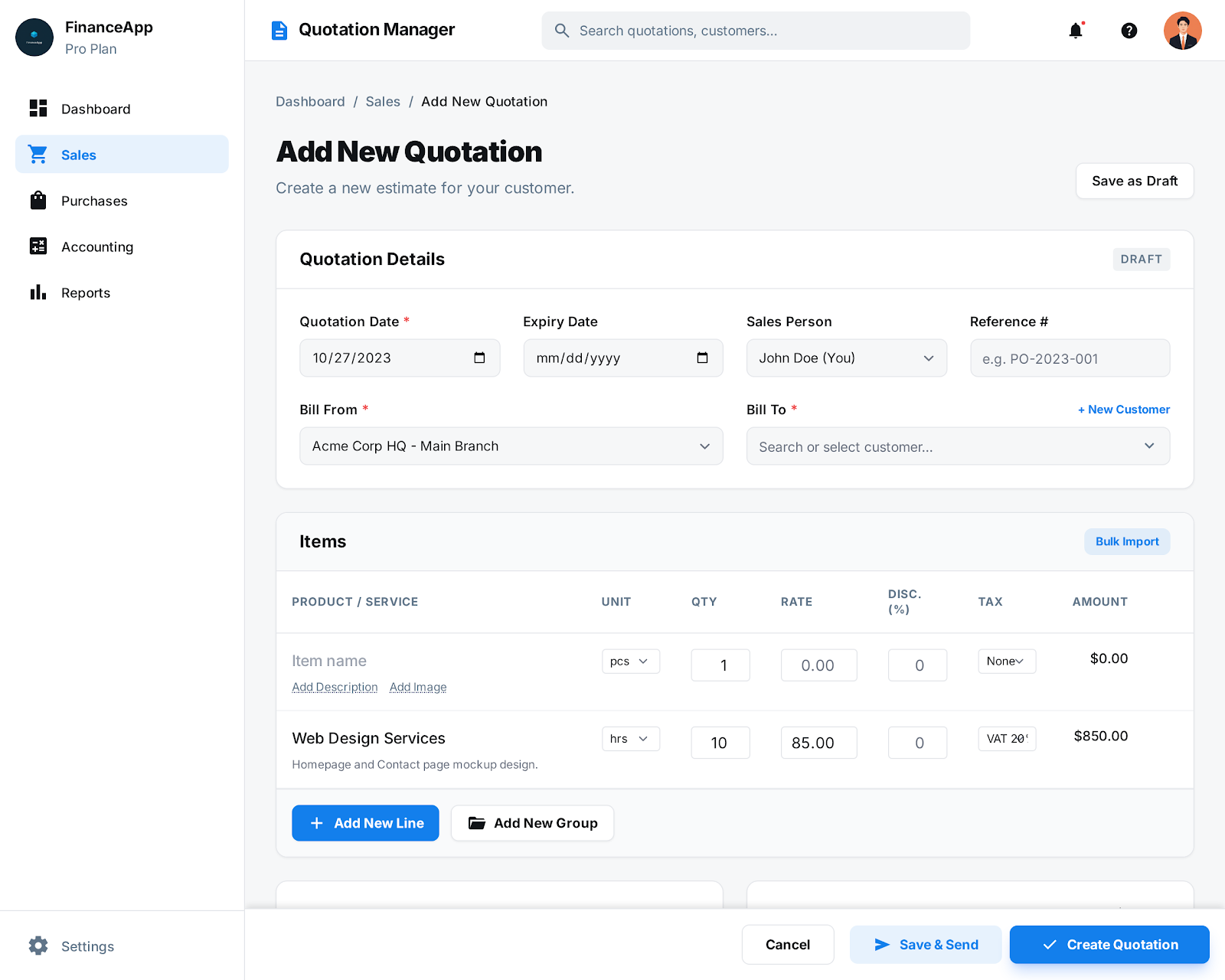The image size is (1225, 980).
Task: Click the search magnifier icon
Action: point(562,31)
